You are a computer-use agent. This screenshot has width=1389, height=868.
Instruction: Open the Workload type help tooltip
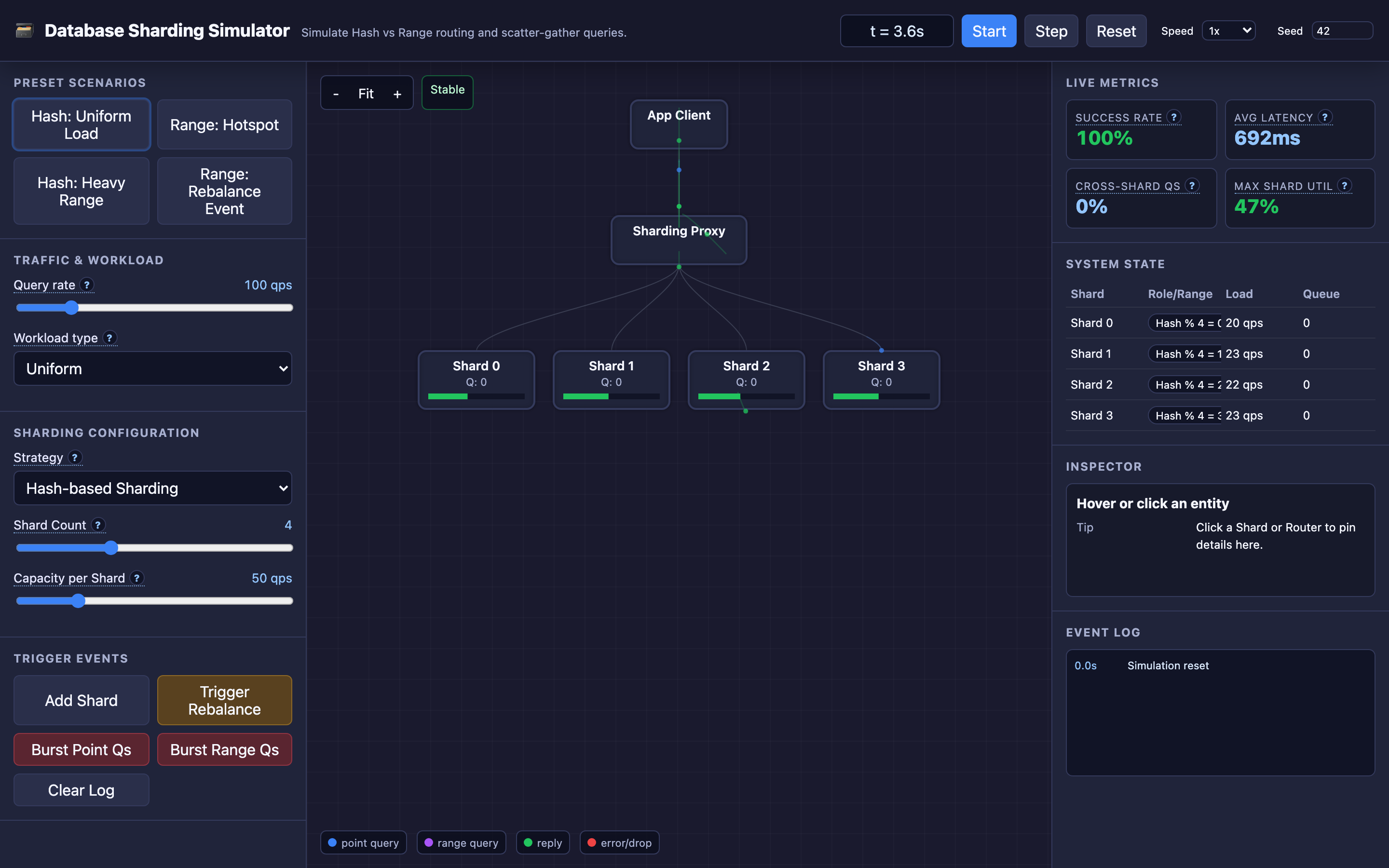pyautogui.click(x=109, y=338)
